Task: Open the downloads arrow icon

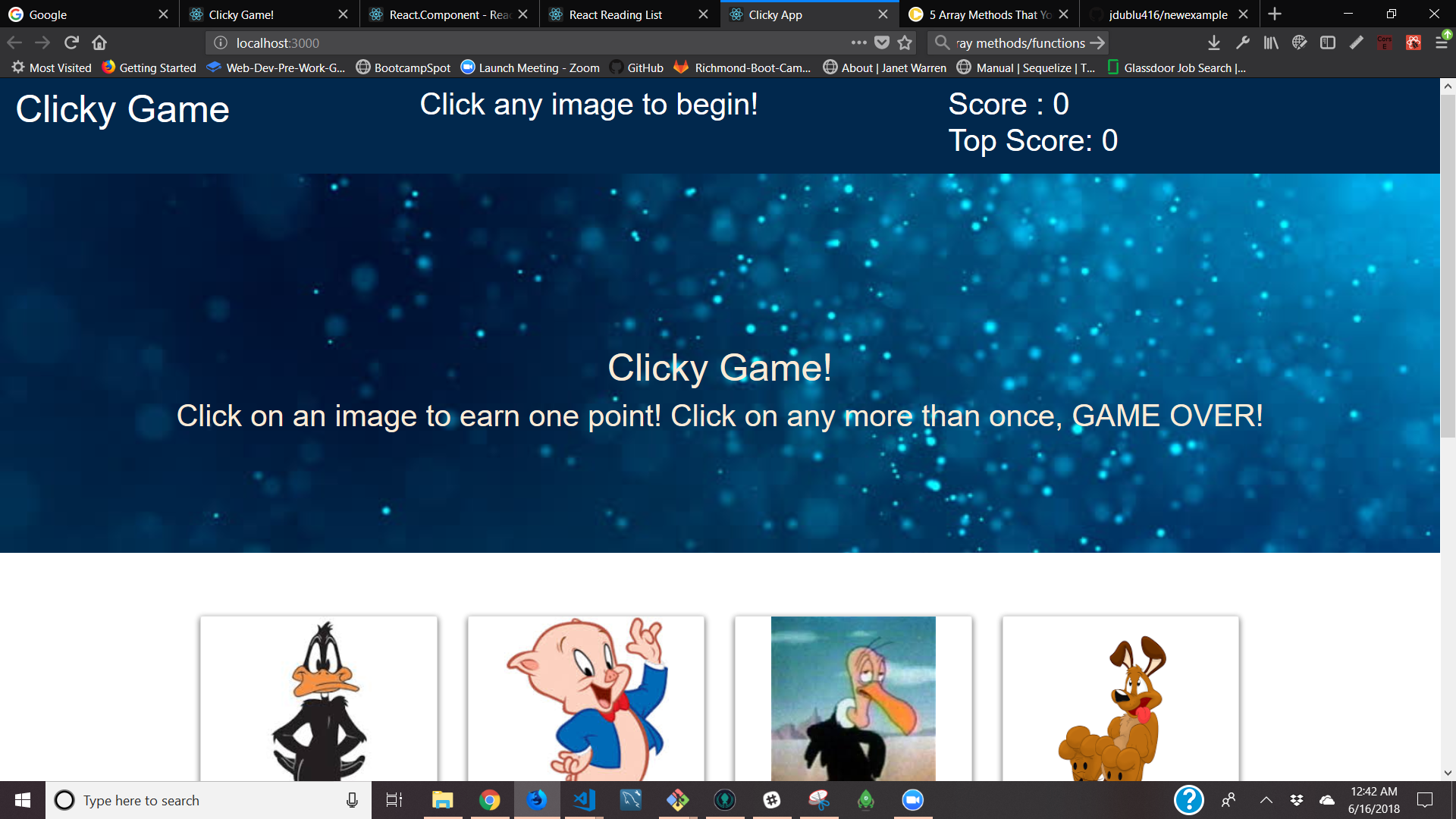Action: pos(1213,42)
